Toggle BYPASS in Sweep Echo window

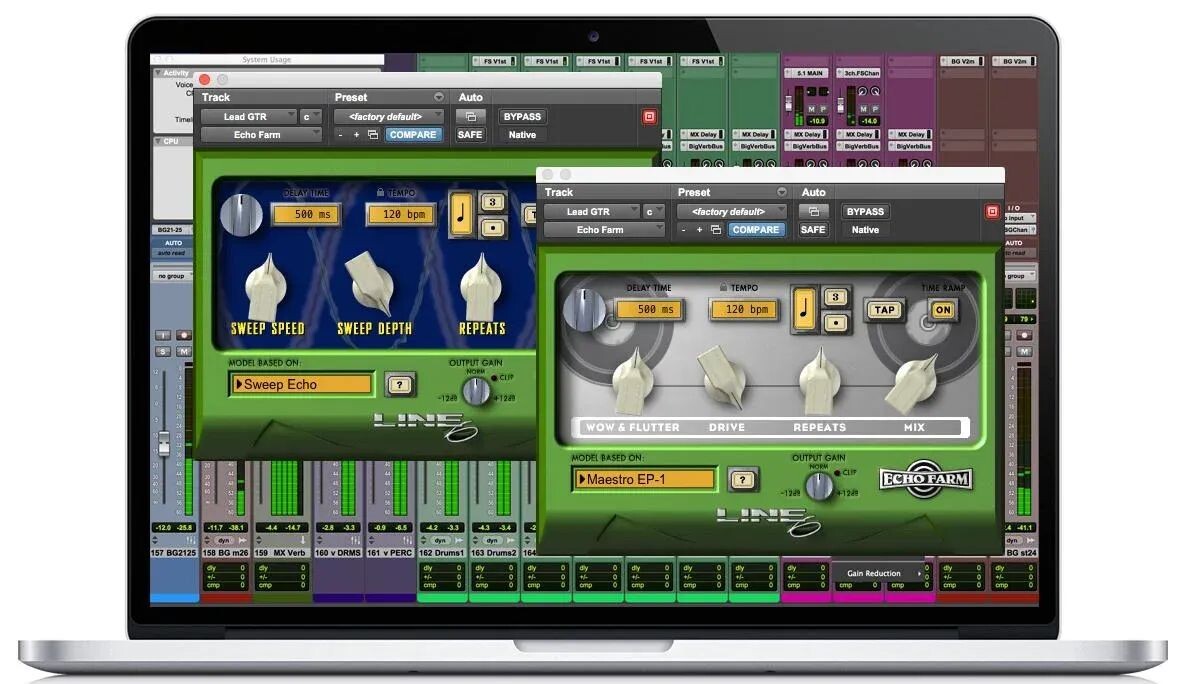(x=522, y=117)
